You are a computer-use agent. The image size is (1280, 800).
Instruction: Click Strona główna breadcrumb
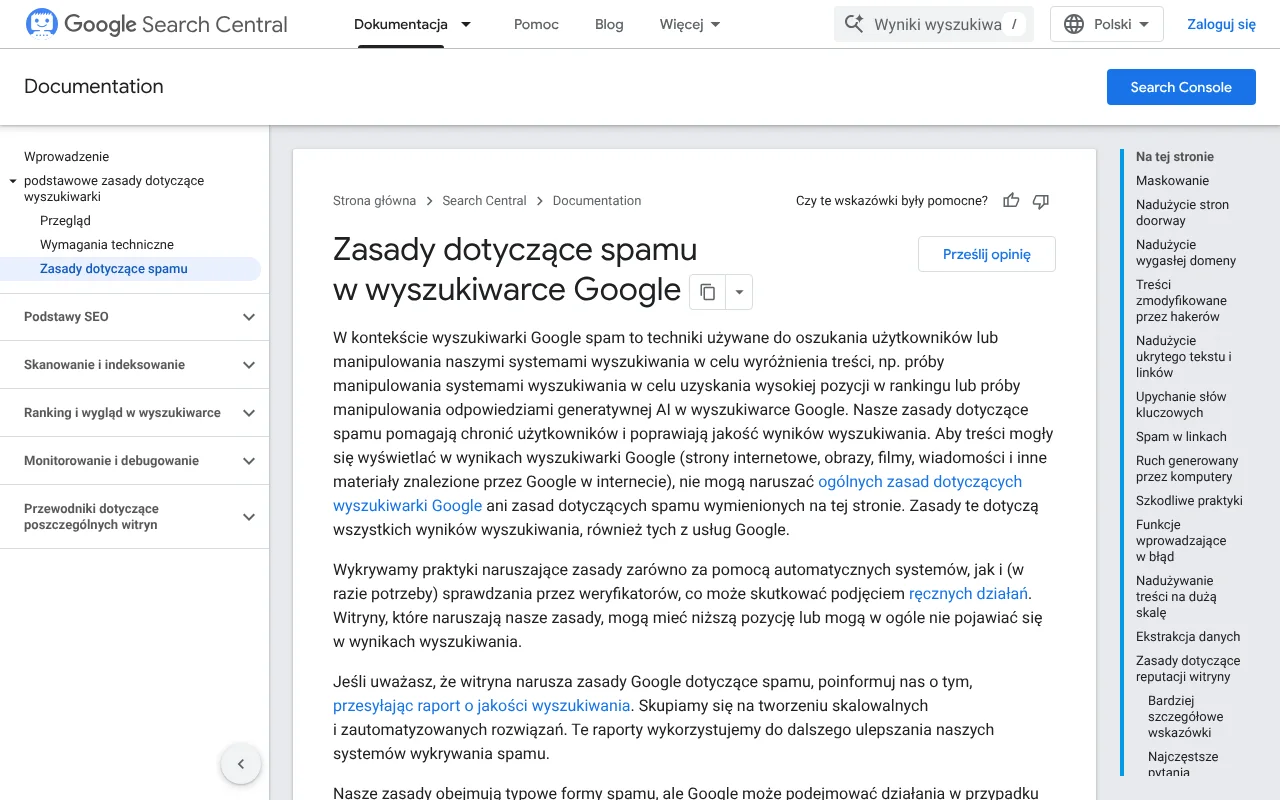(x=374, y=201)
